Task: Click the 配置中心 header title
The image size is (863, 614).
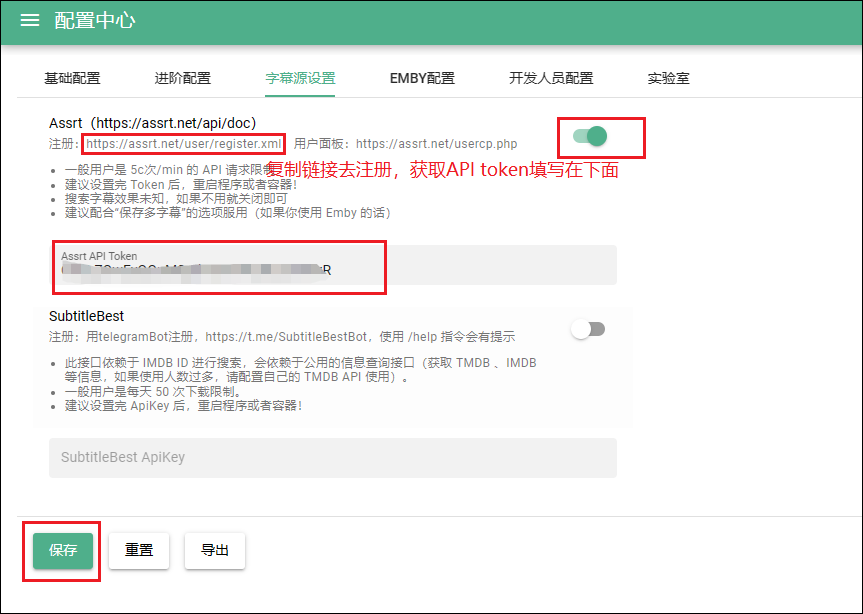Action: pos(94,21)
